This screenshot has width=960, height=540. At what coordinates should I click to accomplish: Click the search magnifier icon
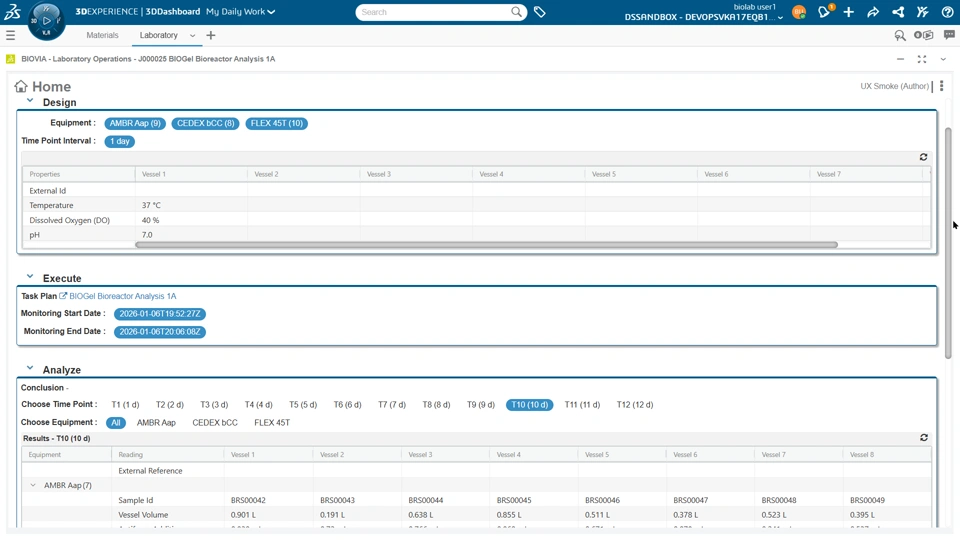coord(516,12)
